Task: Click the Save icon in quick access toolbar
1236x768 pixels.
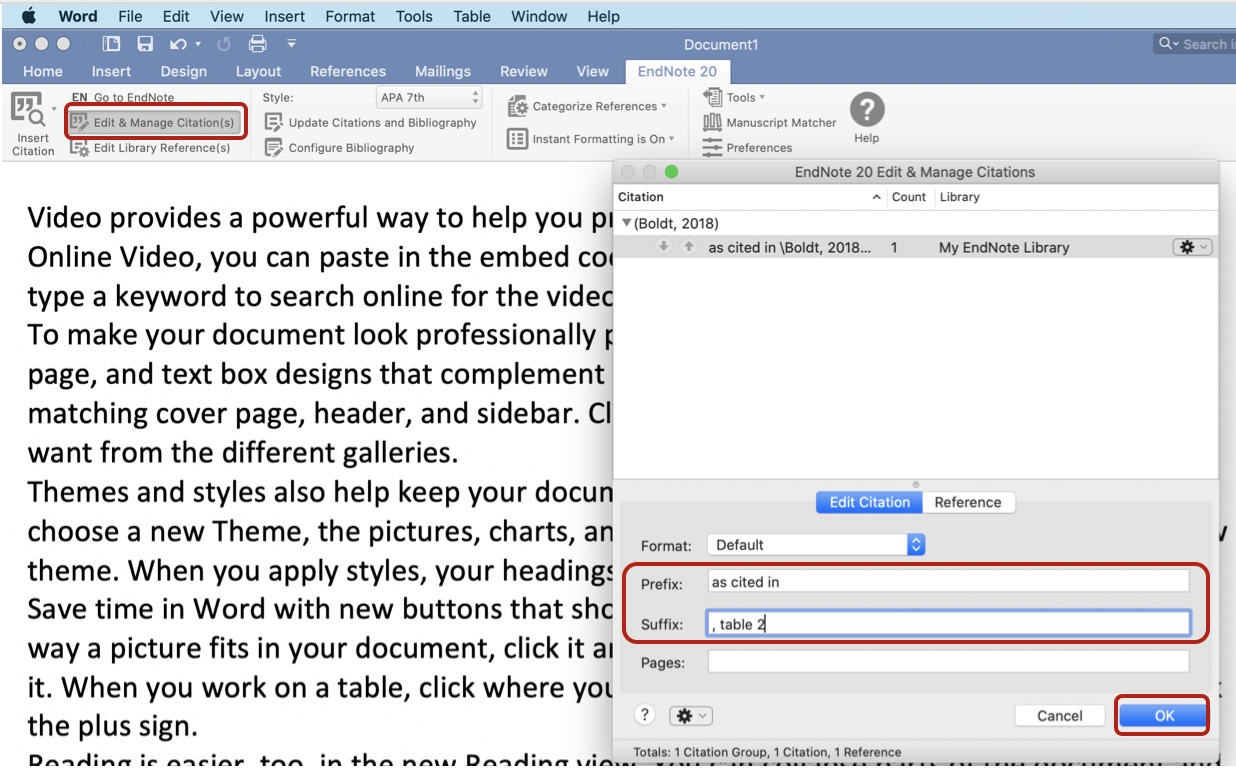Action: point(143,43)
